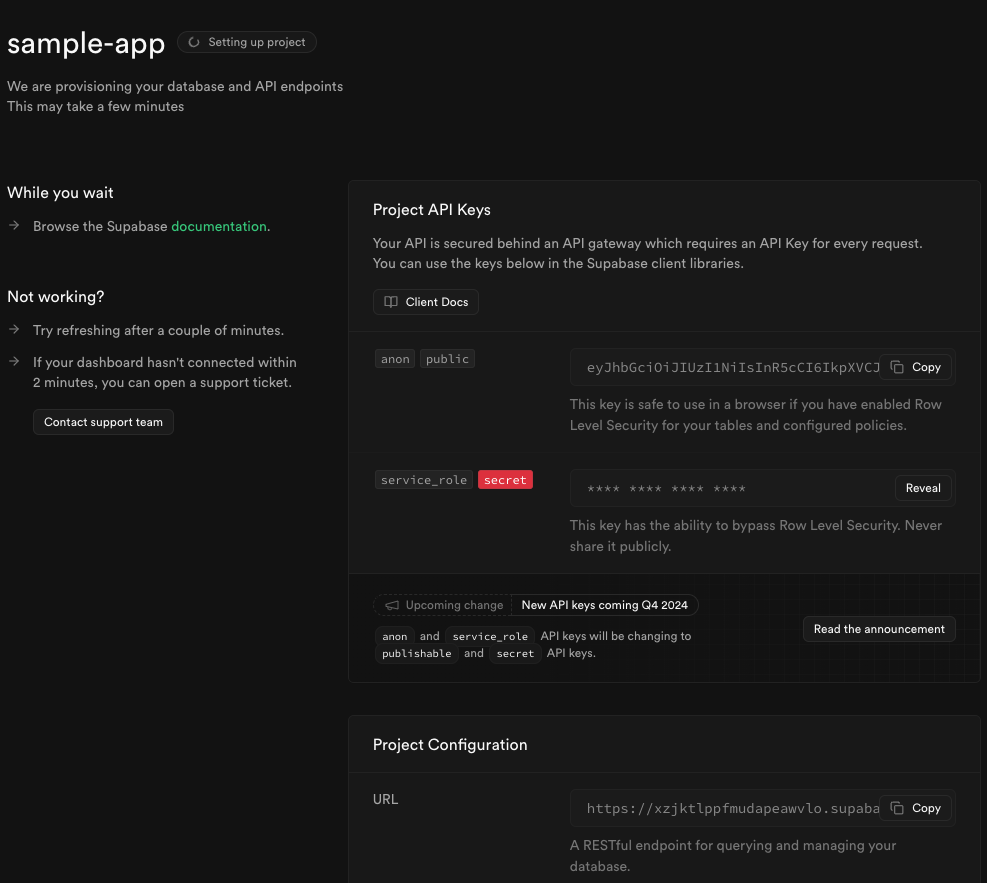Click New API keys coming Q4 2024 label
The image size is (987, 883).
click(x=604, y=605)
